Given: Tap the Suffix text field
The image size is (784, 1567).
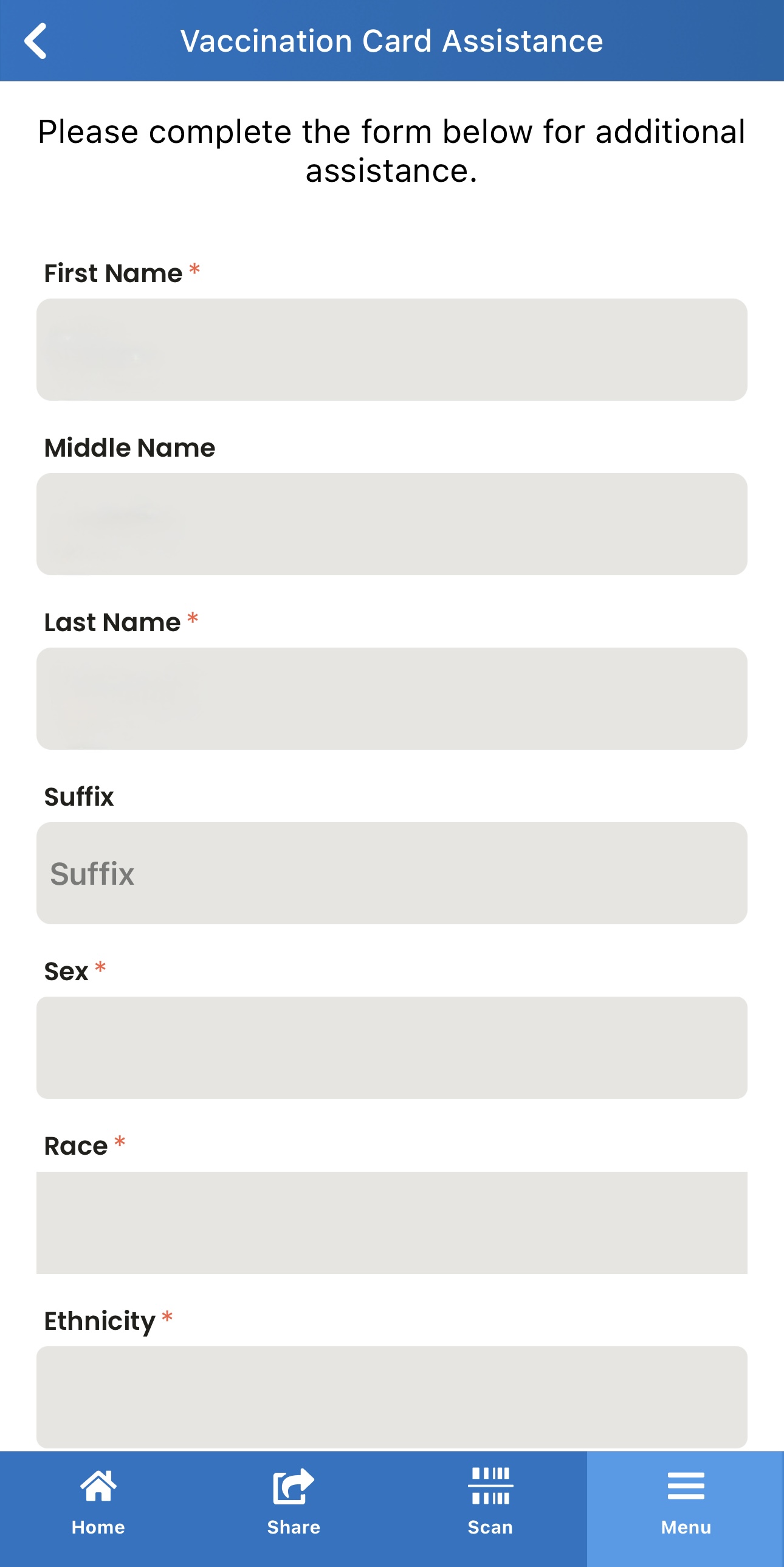Looking at the screenshot, I should tap(391, 873).
